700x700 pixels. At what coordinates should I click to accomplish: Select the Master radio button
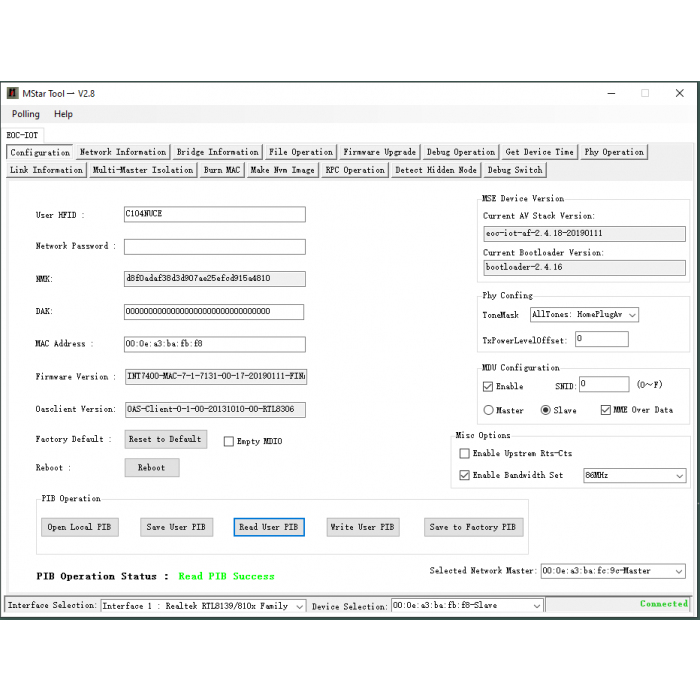point(489,410)
